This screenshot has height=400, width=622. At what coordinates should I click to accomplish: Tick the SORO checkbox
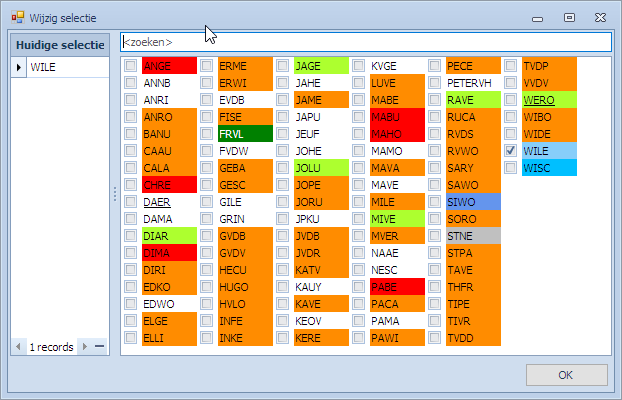pos(434,219)
